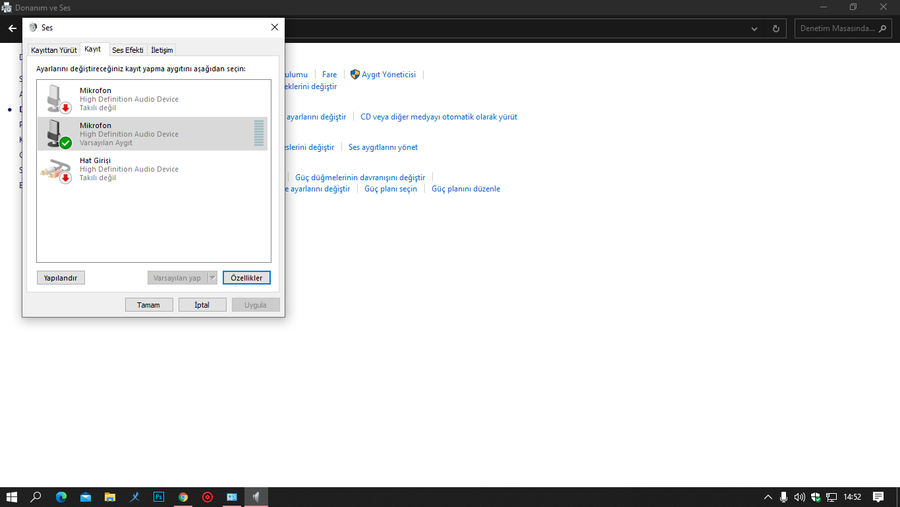Open the Windows Start menu
The image size is (900, 507).
coord(11,497)
